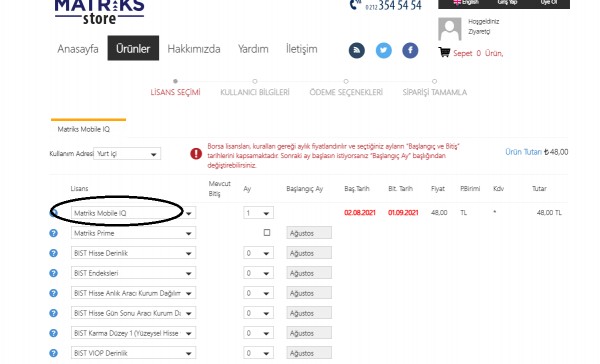Image resolution: width=600 pixels, height=364 pixels.
Task: Show help for BIST Endeksleri
Action: click(54, 273)
